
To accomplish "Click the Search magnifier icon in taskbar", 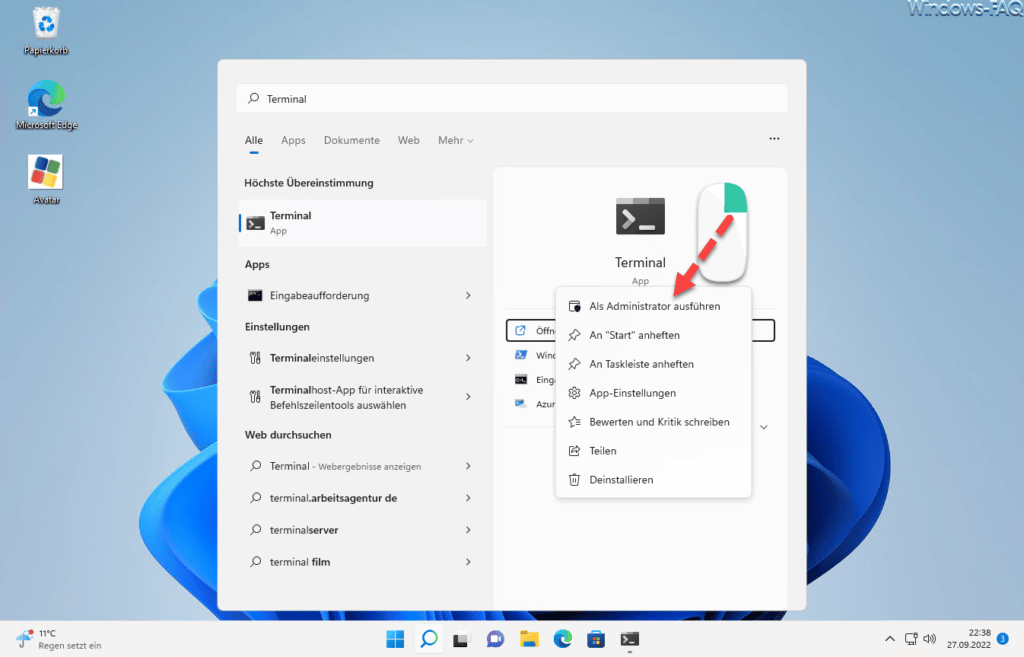I will pos(429,639).
